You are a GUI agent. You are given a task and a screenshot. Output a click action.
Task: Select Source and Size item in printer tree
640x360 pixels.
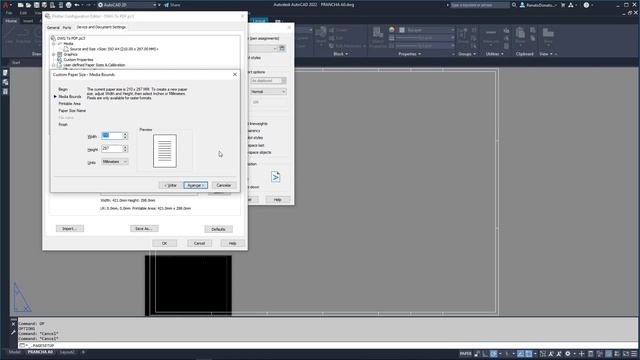114,49
